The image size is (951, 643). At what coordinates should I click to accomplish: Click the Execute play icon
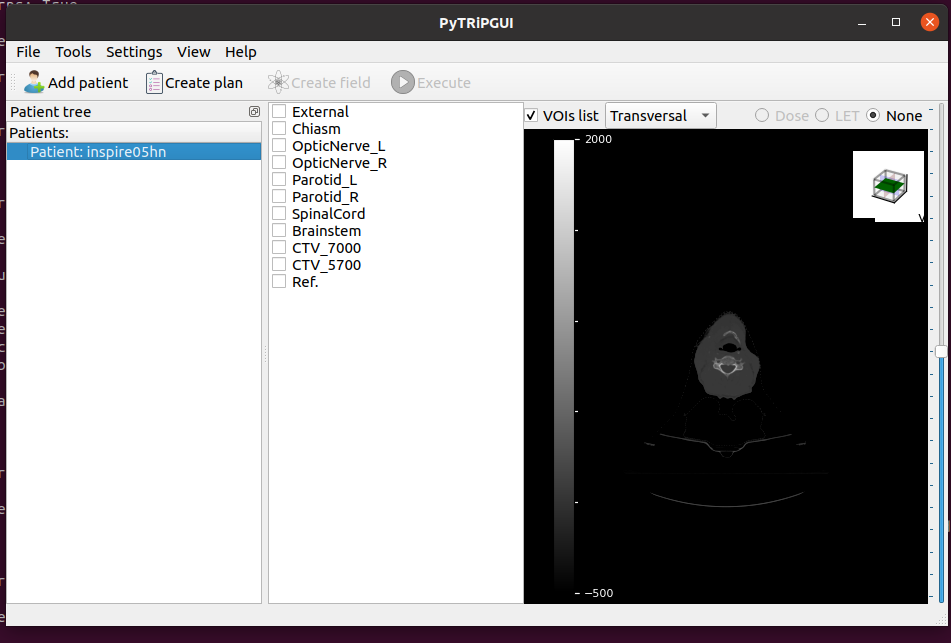coord(401,82)
